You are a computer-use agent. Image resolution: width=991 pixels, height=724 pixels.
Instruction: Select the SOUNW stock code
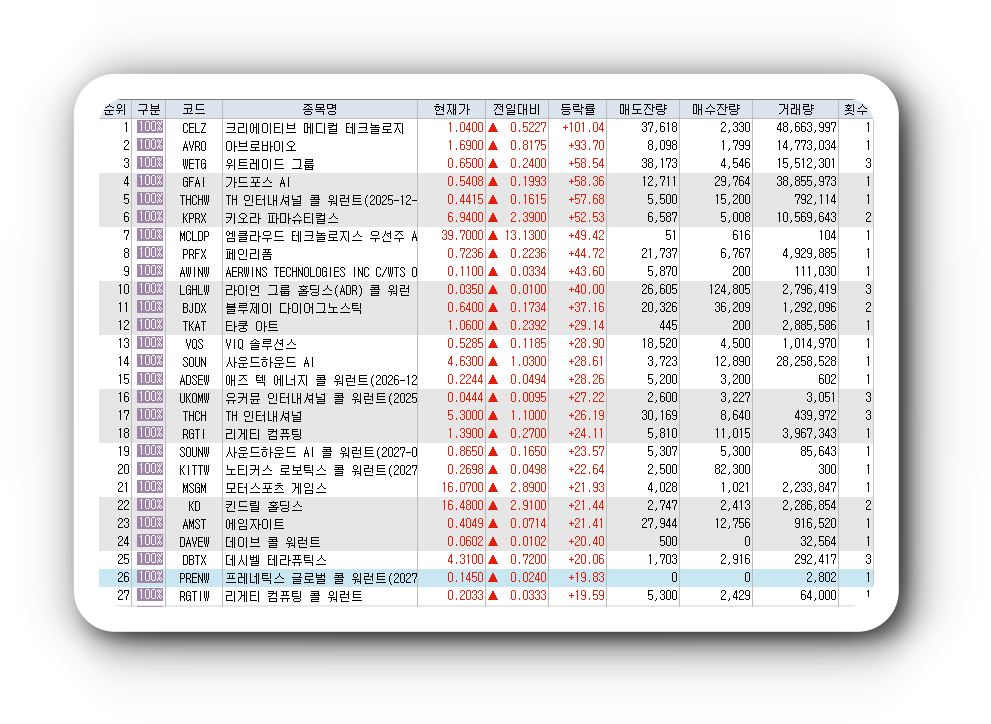(194, 452)
